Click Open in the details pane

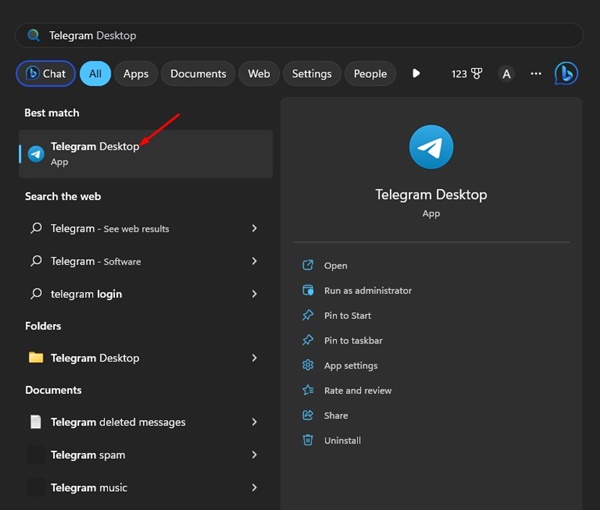pyautogui.click(x=336, y=266)
